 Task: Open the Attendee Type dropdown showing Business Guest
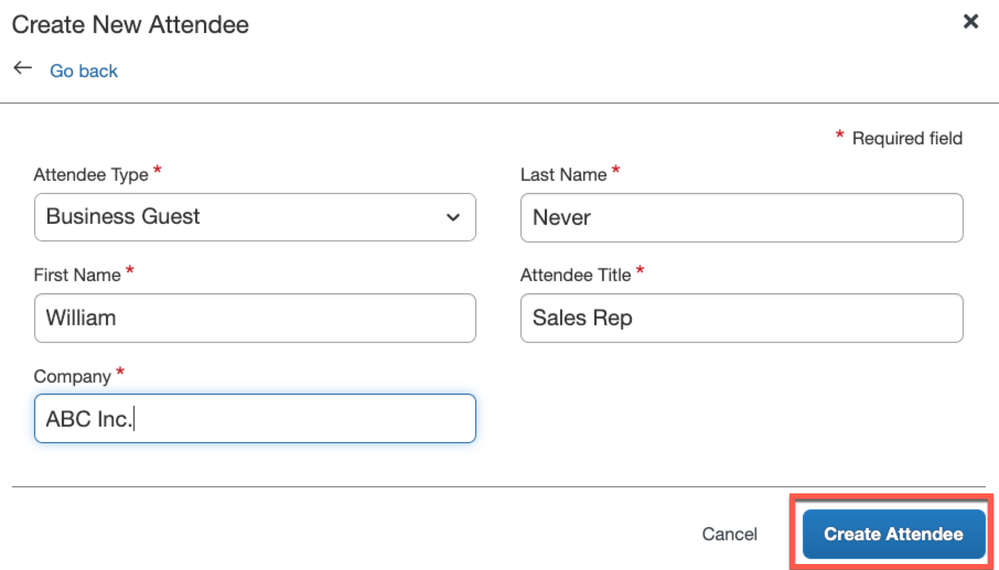[x=255, y=217]
